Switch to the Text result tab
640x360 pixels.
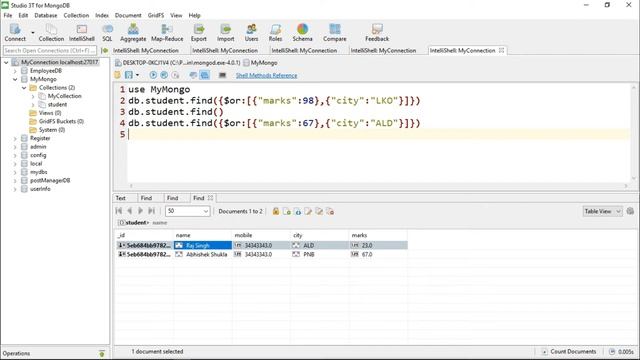[121, 198]
